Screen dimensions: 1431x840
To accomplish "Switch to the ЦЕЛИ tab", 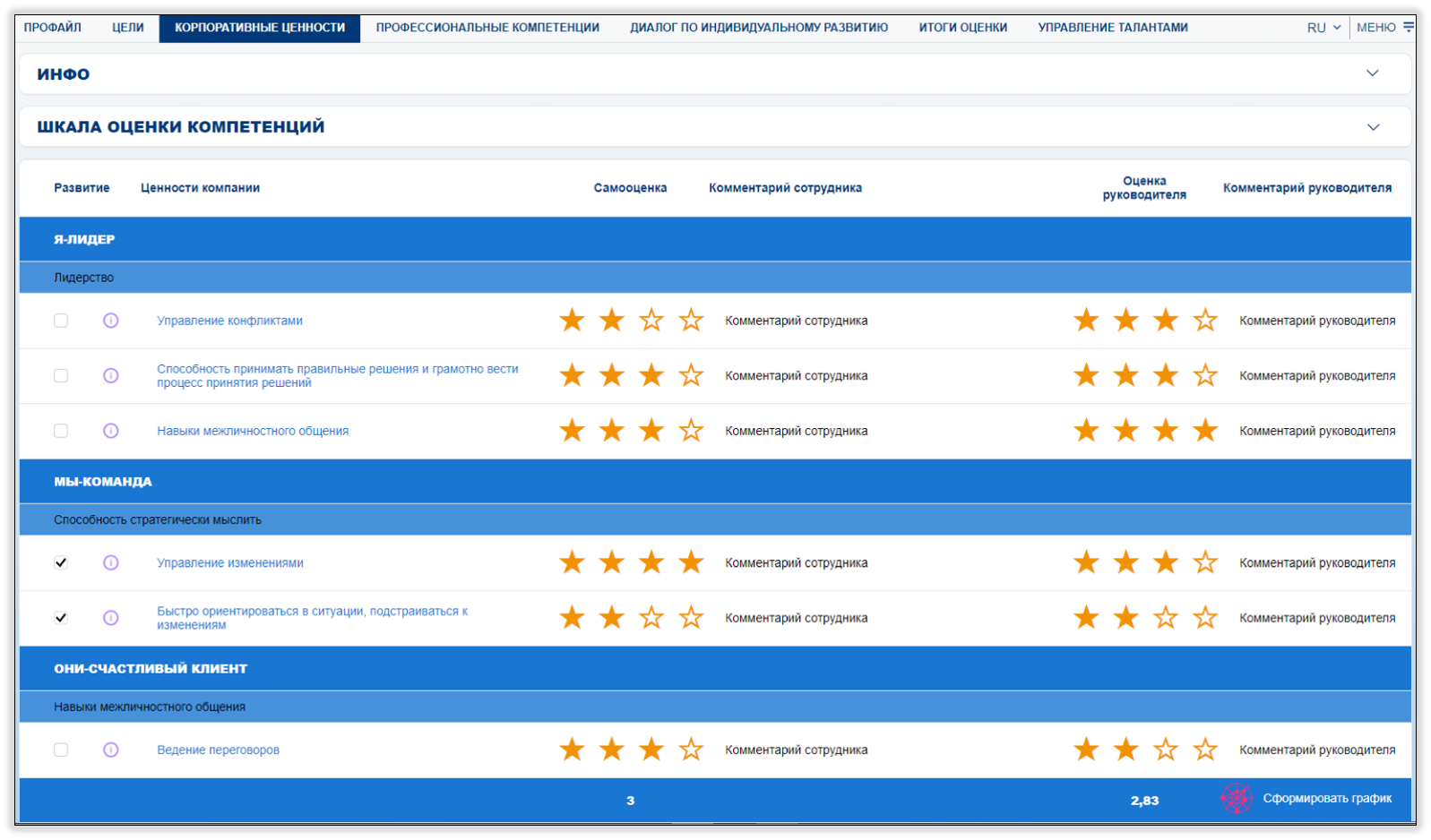I will 128,28.
